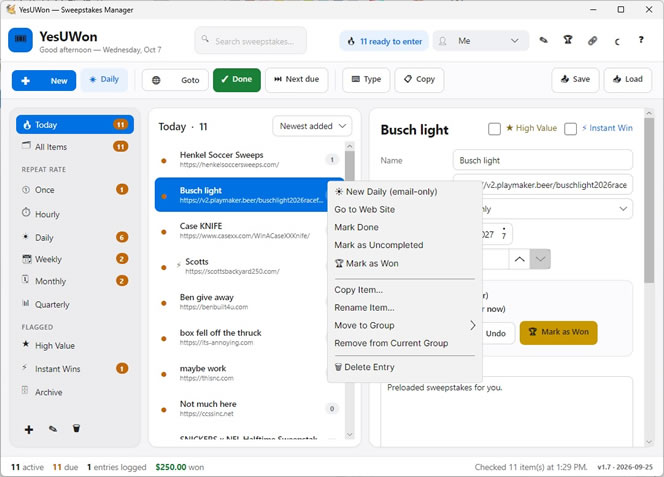
Task: Open the Newest added sort dropdown
Action: [313, 126]
